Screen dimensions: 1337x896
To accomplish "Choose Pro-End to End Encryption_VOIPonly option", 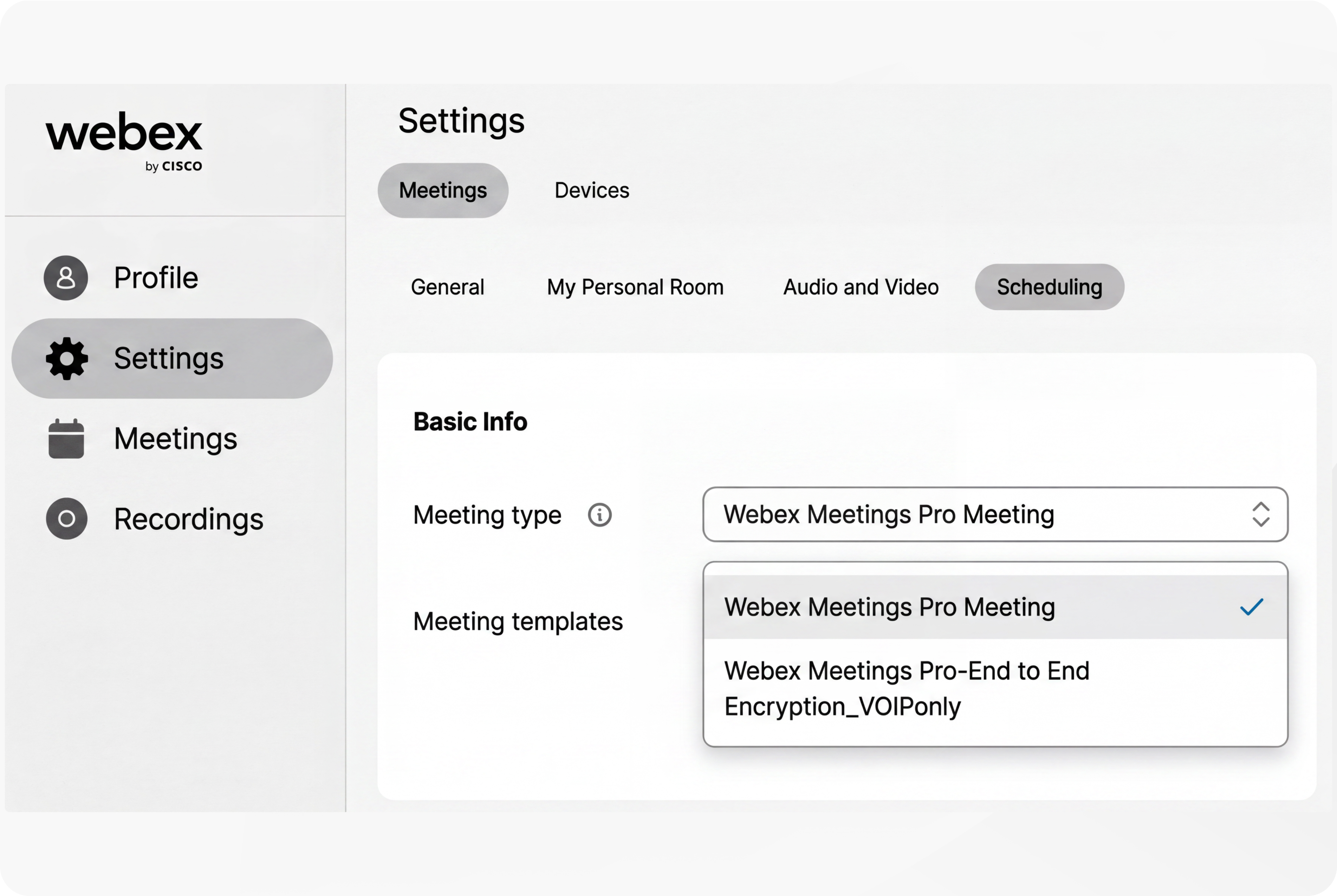I will 995,688.
